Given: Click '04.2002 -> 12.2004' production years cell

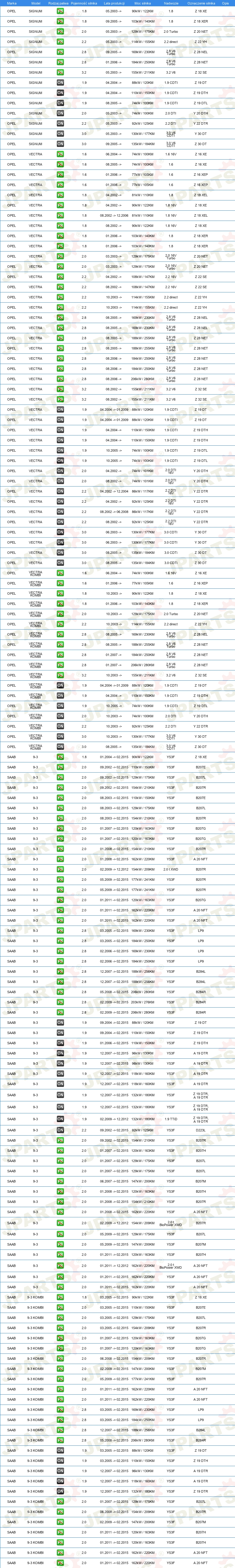Looking at the screenshot, I should tap(114, 491).
